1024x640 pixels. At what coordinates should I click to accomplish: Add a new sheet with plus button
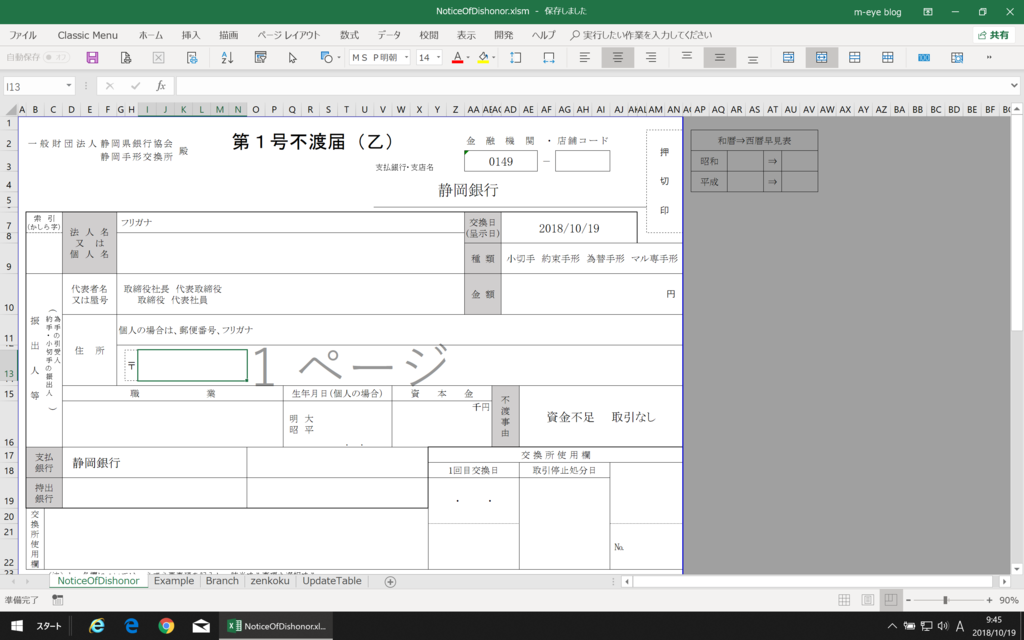[390, 581]
